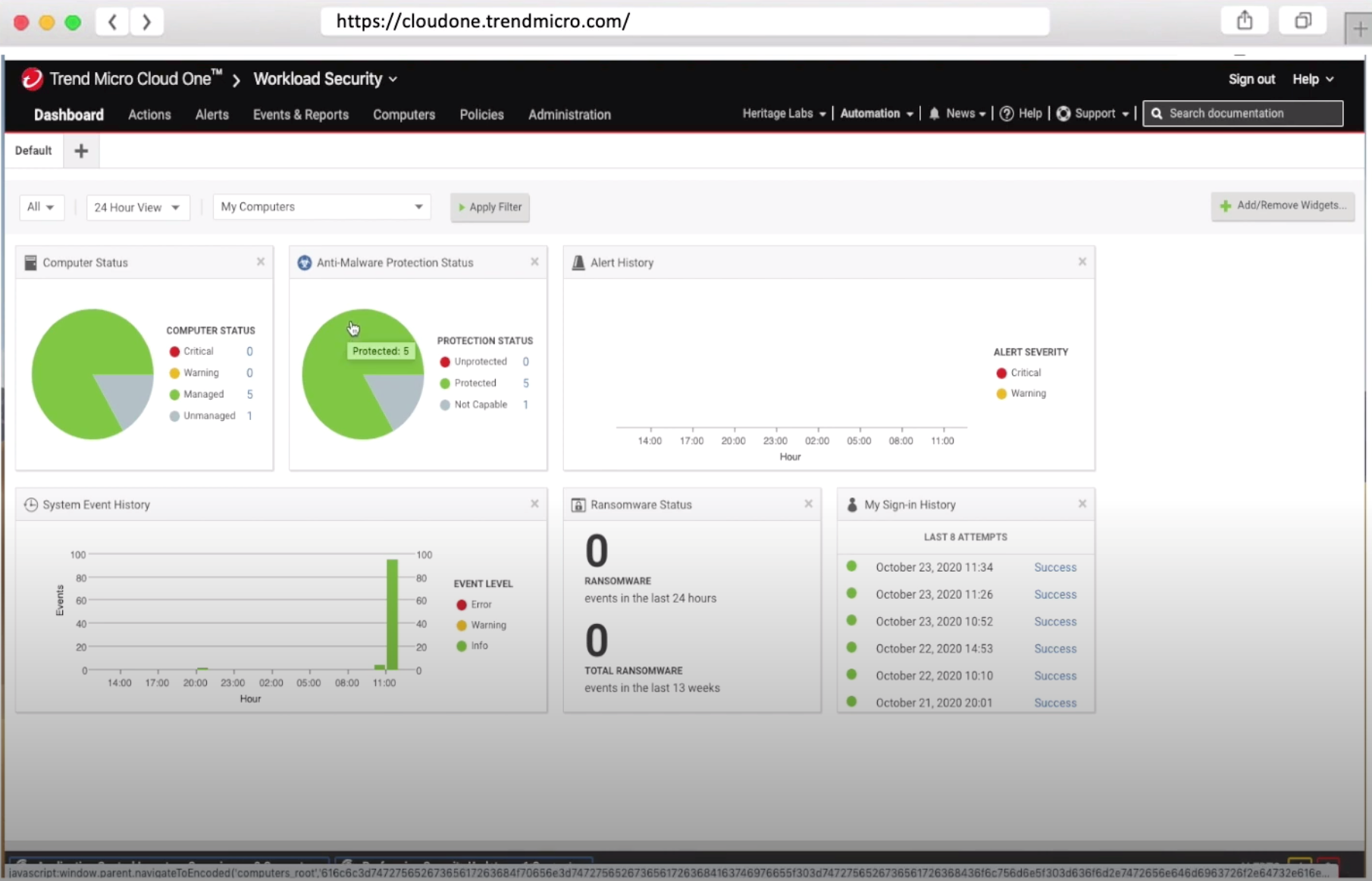Open the Automation dropdown
This screenshot has height=881, width=1372.
(x=876, y=114)
